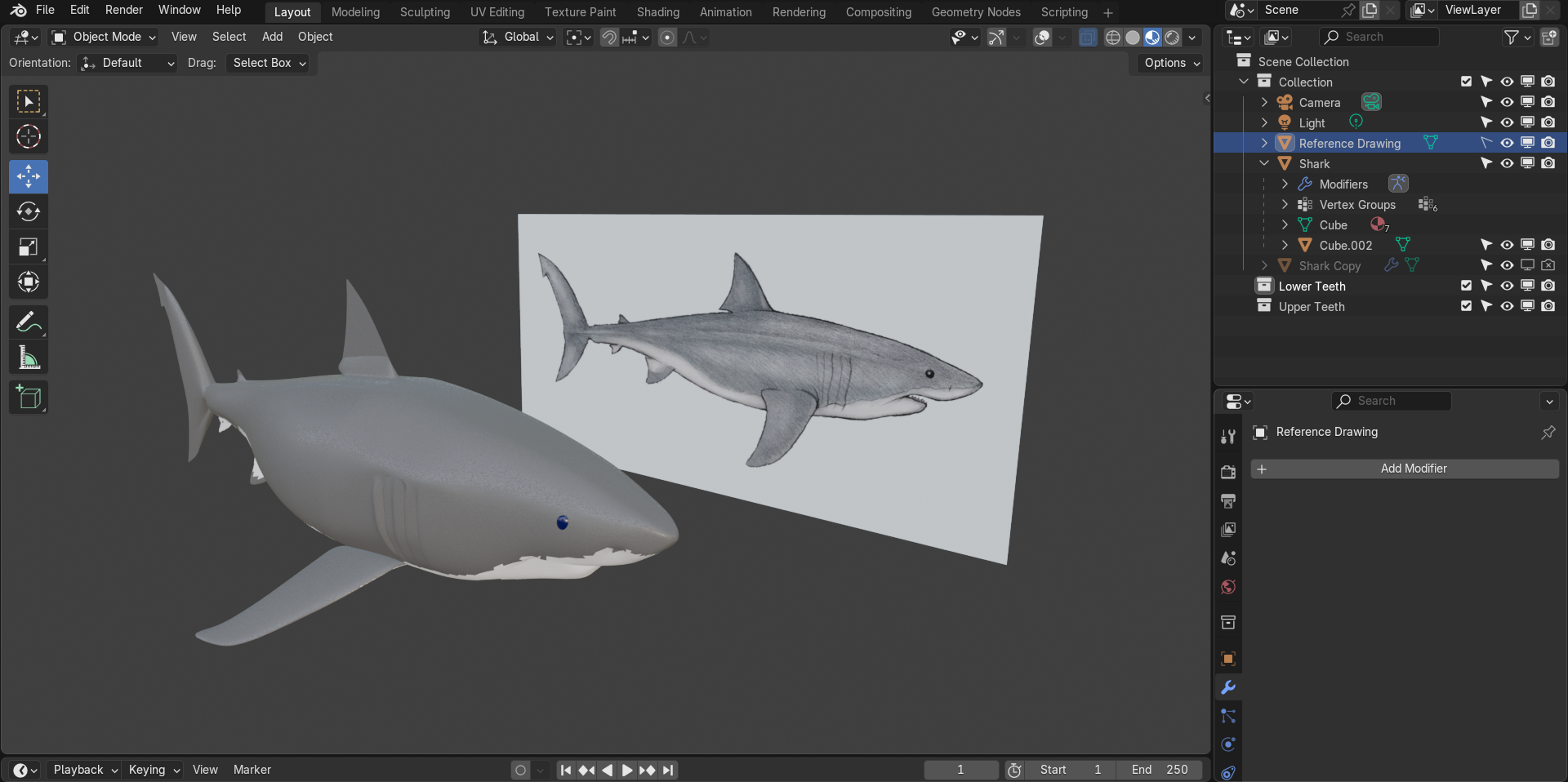Switch to the Sculpting workspace tab
Screen dimensions: 1568x782
click(x=425, y=12)
